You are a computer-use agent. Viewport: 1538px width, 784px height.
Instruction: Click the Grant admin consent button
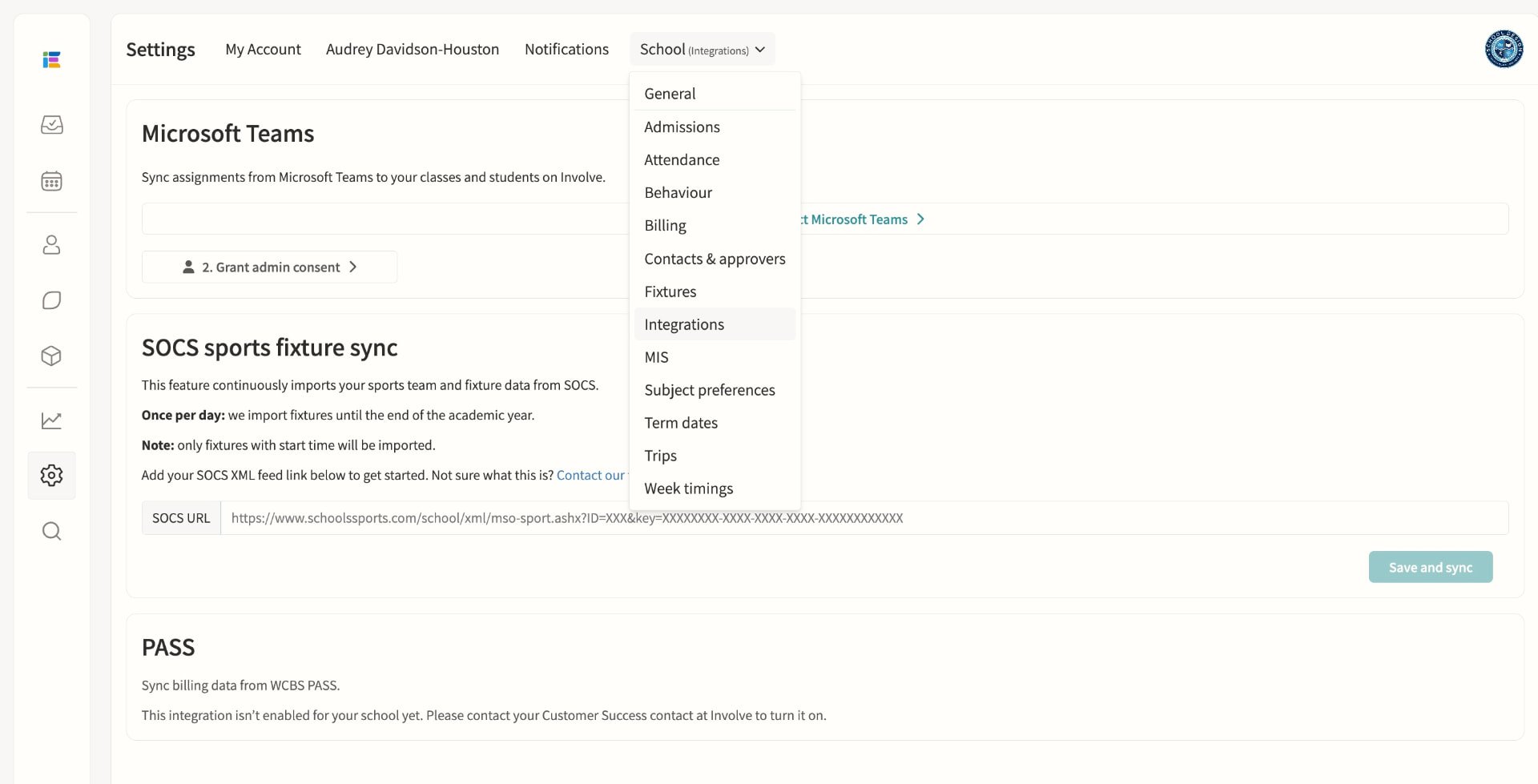point(269,267)
